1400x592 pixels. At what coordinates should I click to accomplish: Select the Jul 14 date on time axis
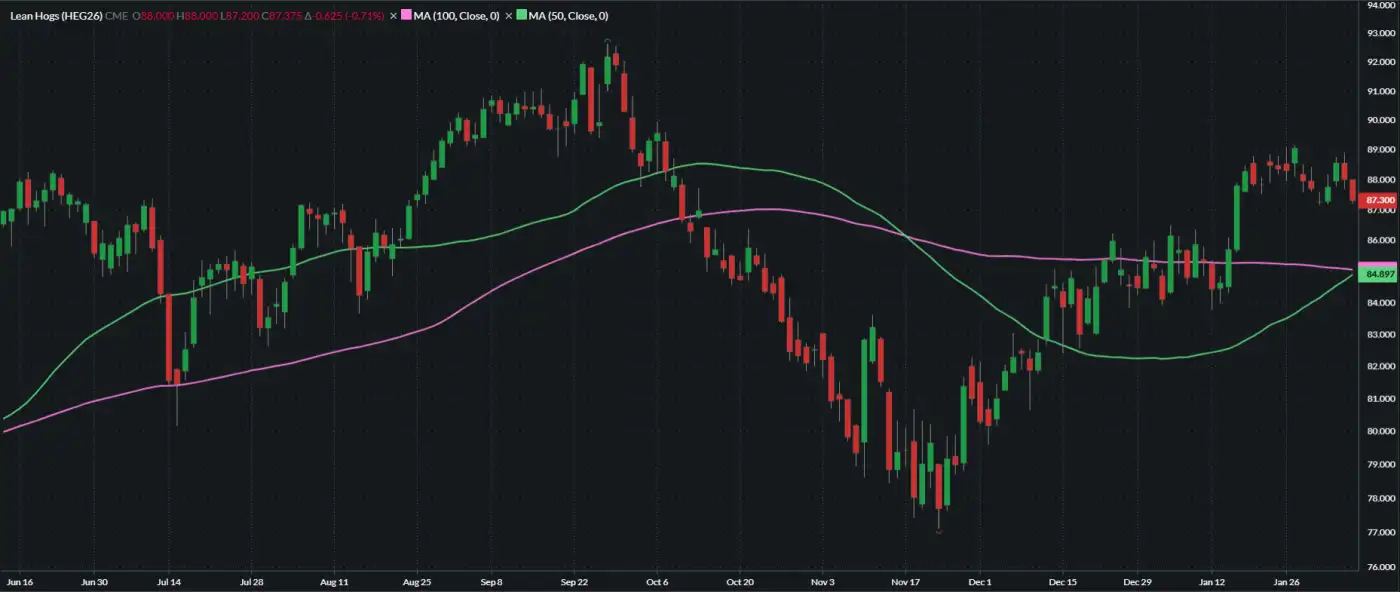click(170, 581)
